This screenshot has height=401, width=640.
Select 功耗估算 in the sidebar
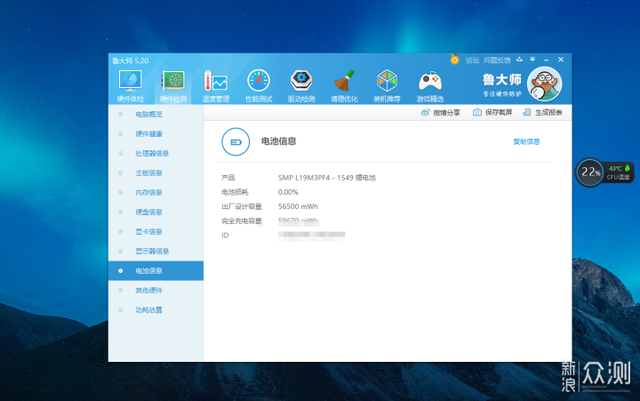click(156, 310)
